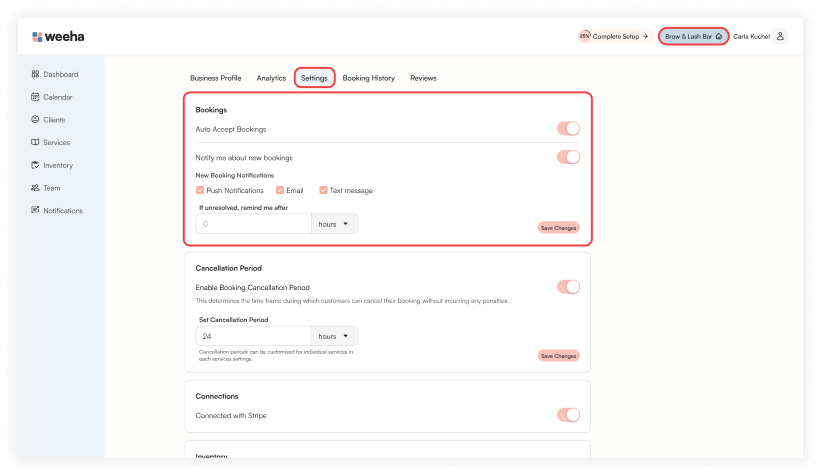The width and height of the screenshot is (821, 476).
Task: Click the Inventory box icon
Action: click(35, 165)
